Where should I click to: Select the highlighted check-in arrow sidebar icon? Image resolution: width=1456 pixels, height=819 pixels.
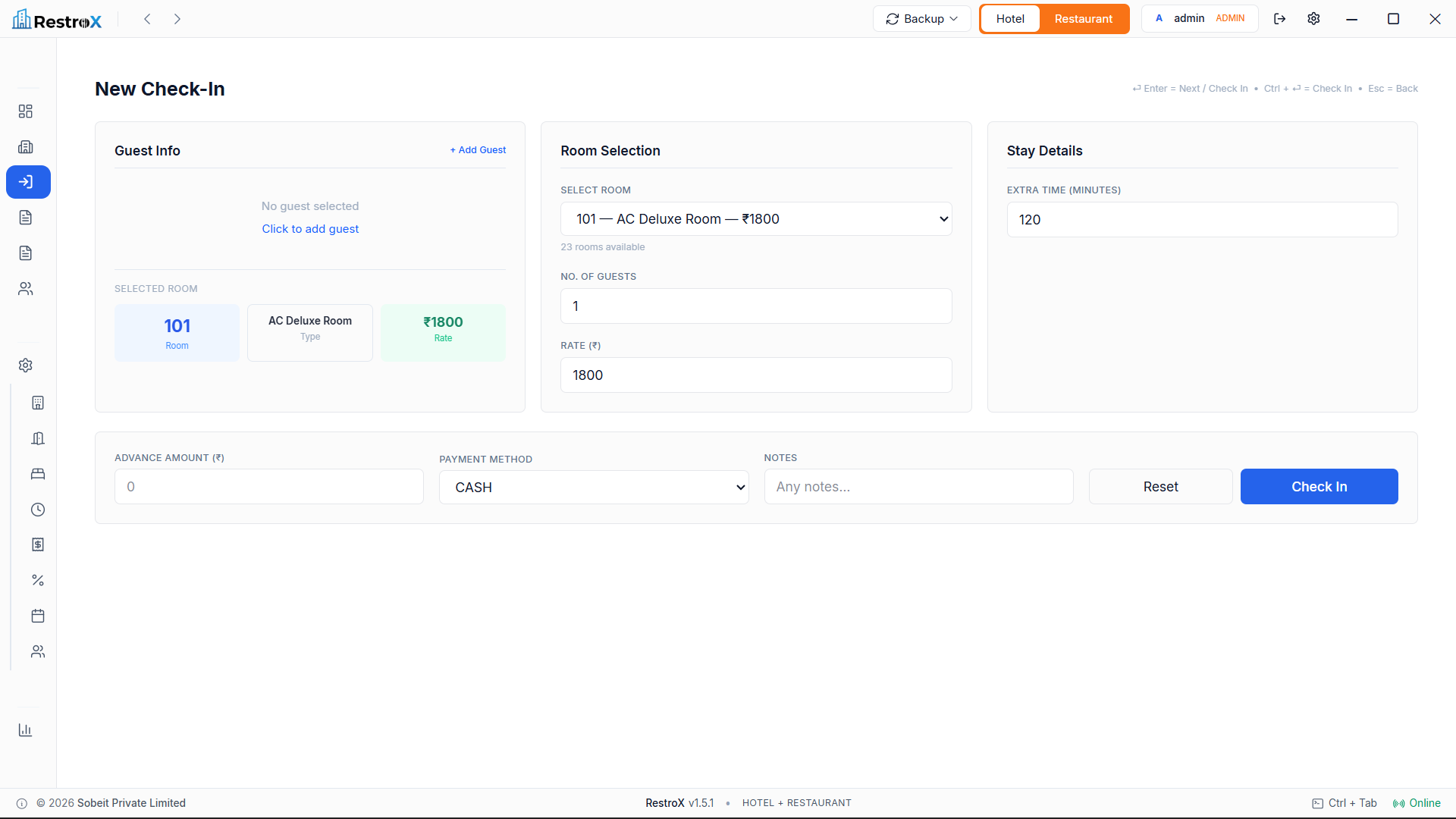click(x=28, y=182)
